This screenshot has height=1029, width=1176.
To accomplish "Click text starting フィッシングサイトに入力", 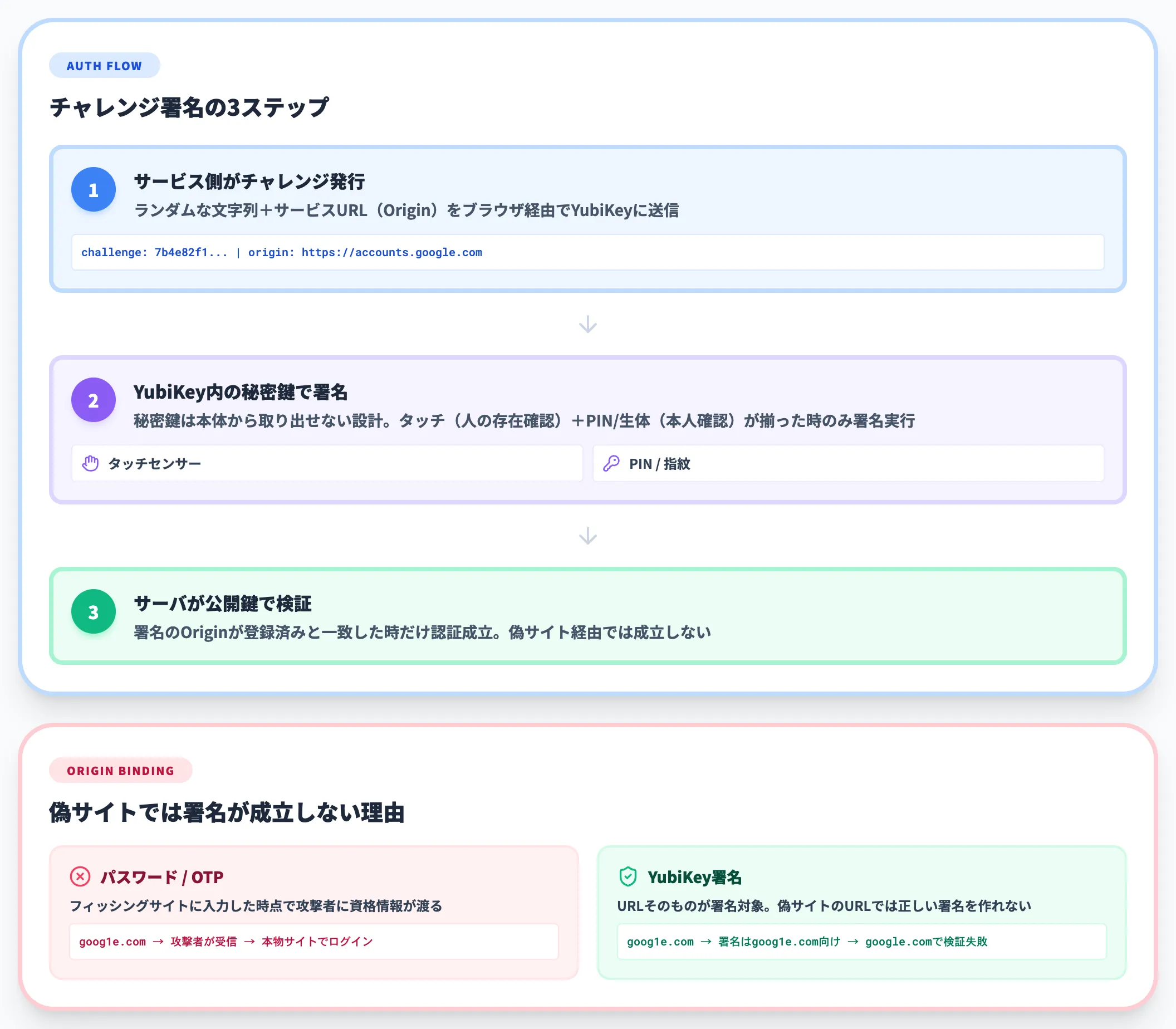I will pos(256,905).
